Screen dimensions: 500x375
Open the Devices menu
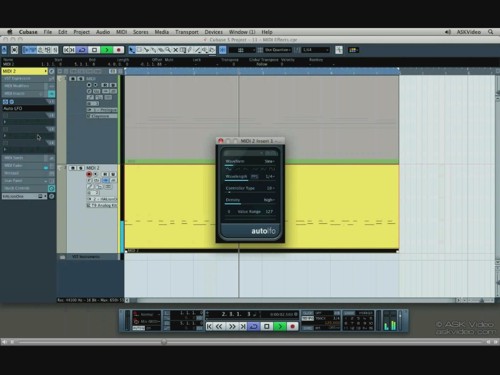pyautogui.click(x=214, y=32)
